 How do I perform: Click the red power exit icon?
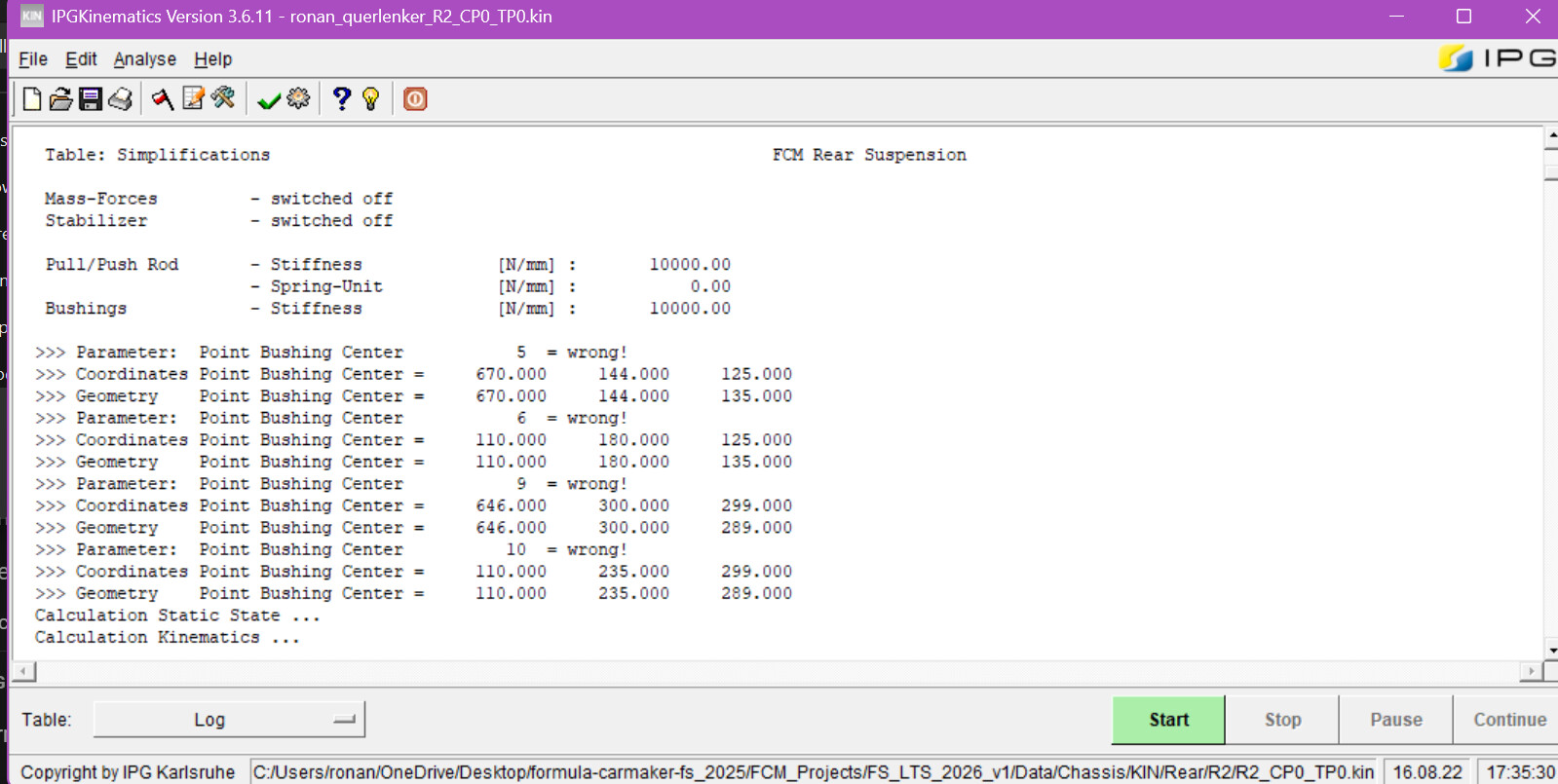coord(415,99)
